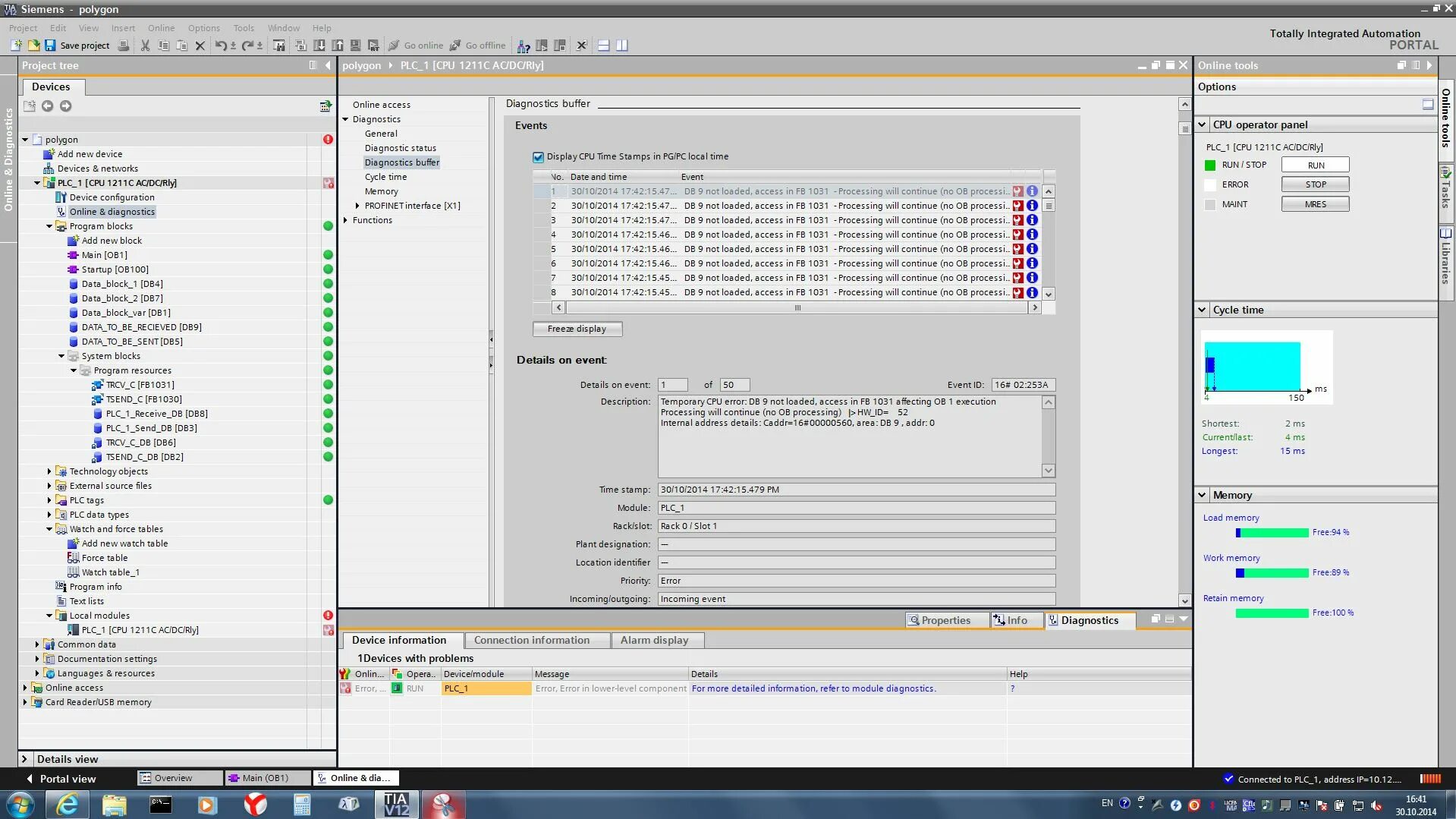Click the Work memory usage bar
Image resolution: width=1456 pixels, height=819 pixels.
tap(1272, 573)
